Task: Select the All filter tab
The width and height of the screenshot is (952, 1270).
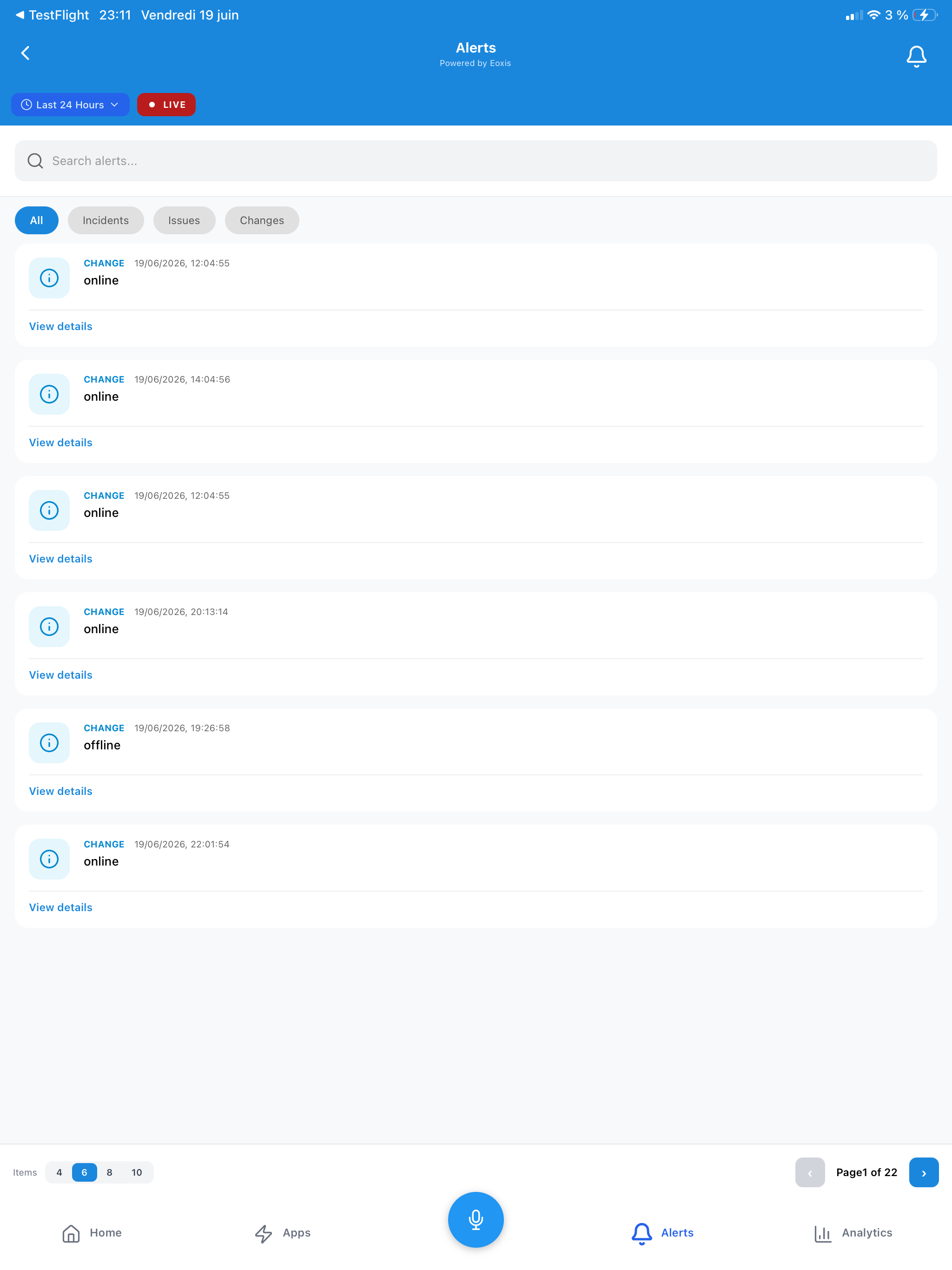Action: point(37,220)
